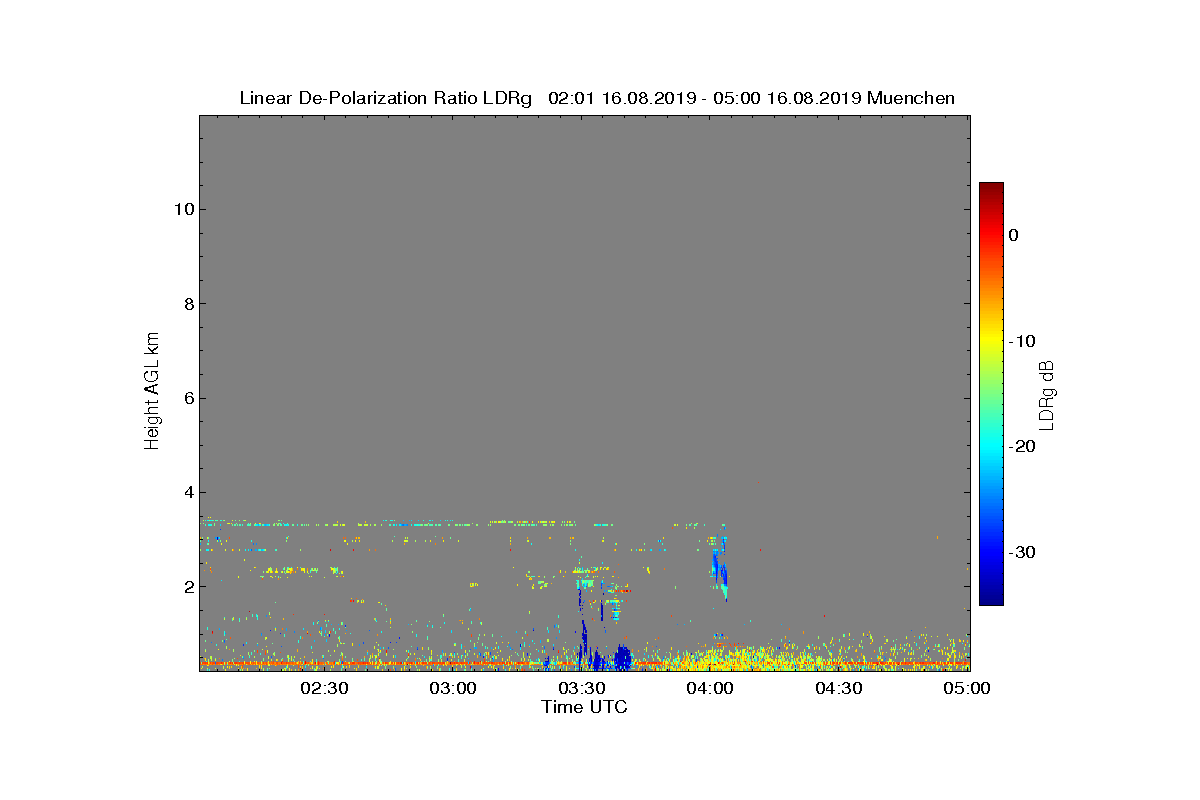Click the 05:00 time tick label
This screenshot has width=1200, height=800.
968,688
